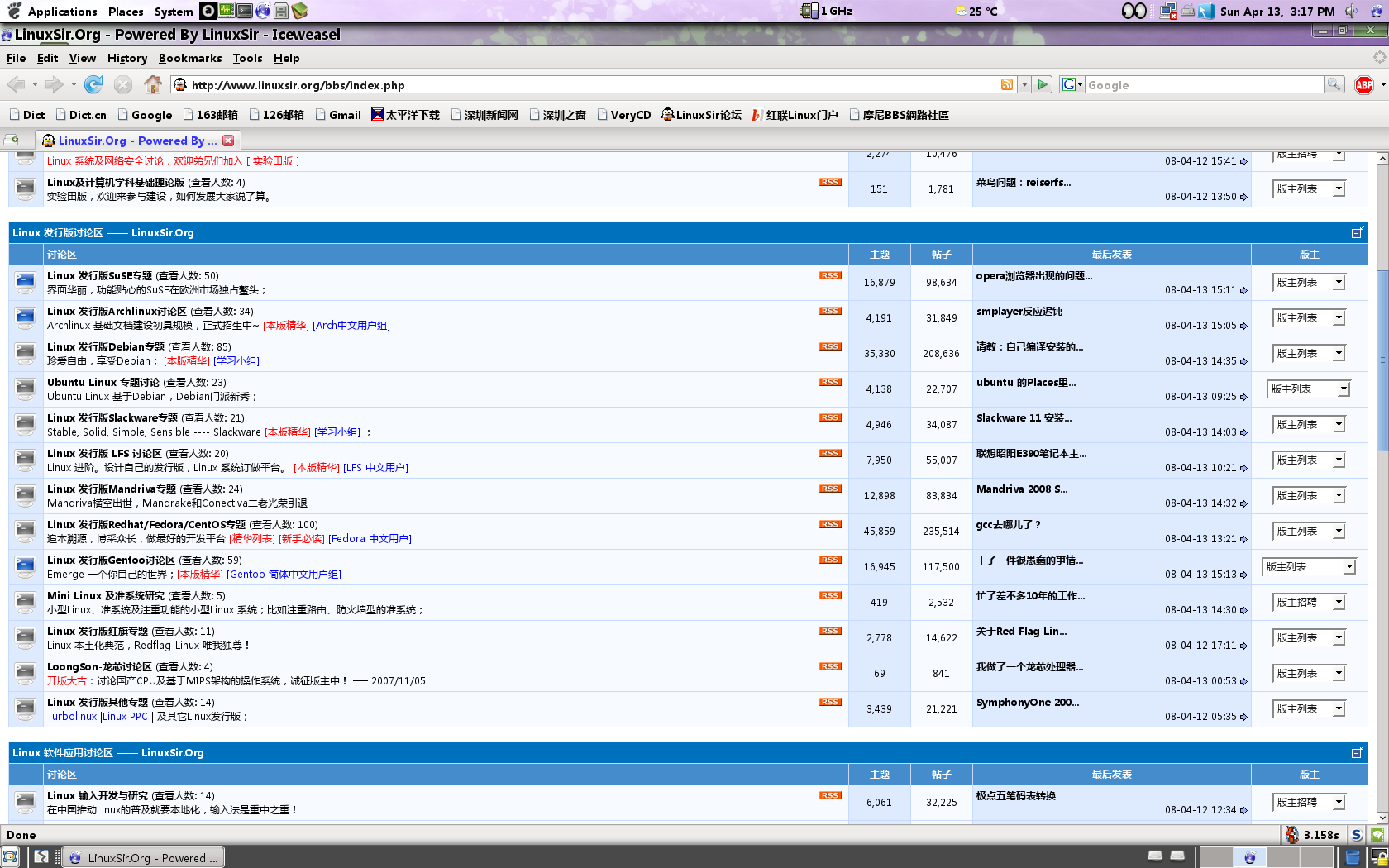1389x868 pixels.
Task: Click RSS icon for SuSE forum row
Action: point(830,275)
